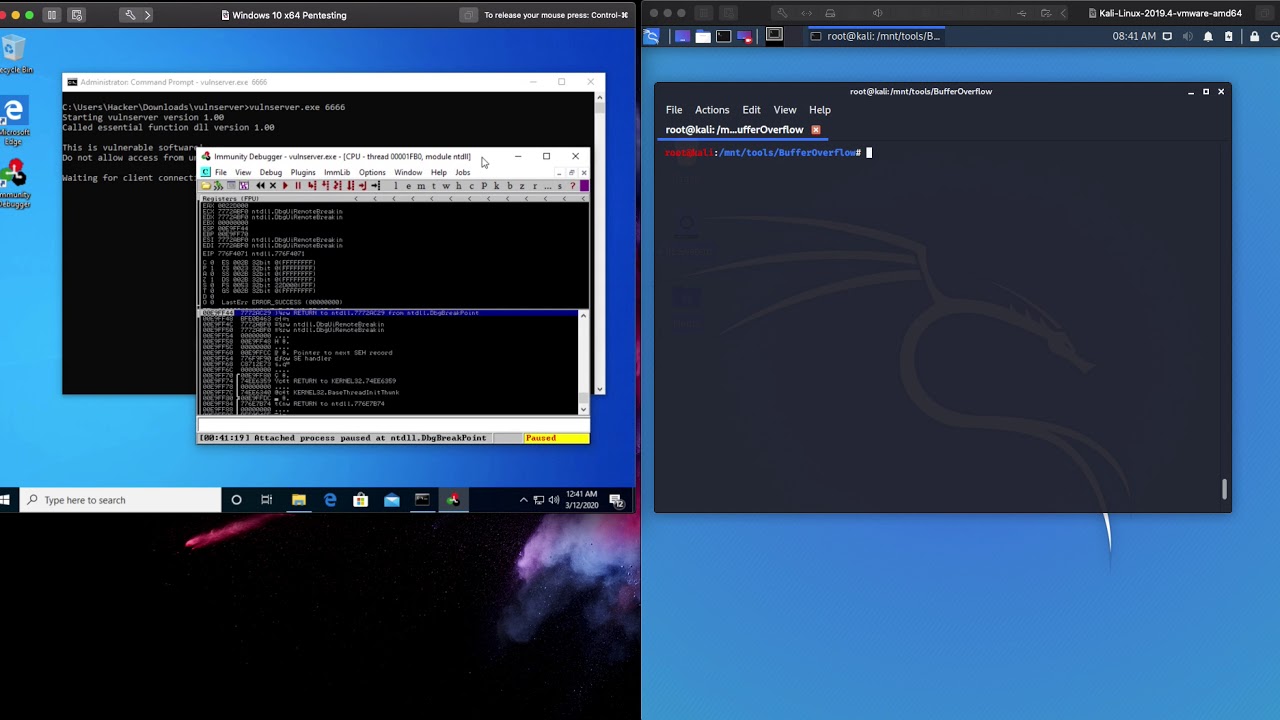Open Help menu in Kali terminal
The height and width of the screenshot is (720, 1280).
point(820,110)
